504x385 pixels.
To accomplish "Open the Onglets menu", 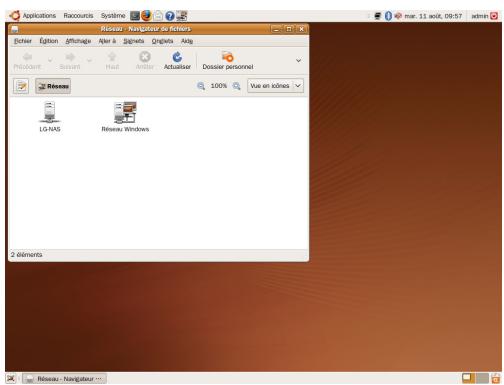I will pos(162,41).
